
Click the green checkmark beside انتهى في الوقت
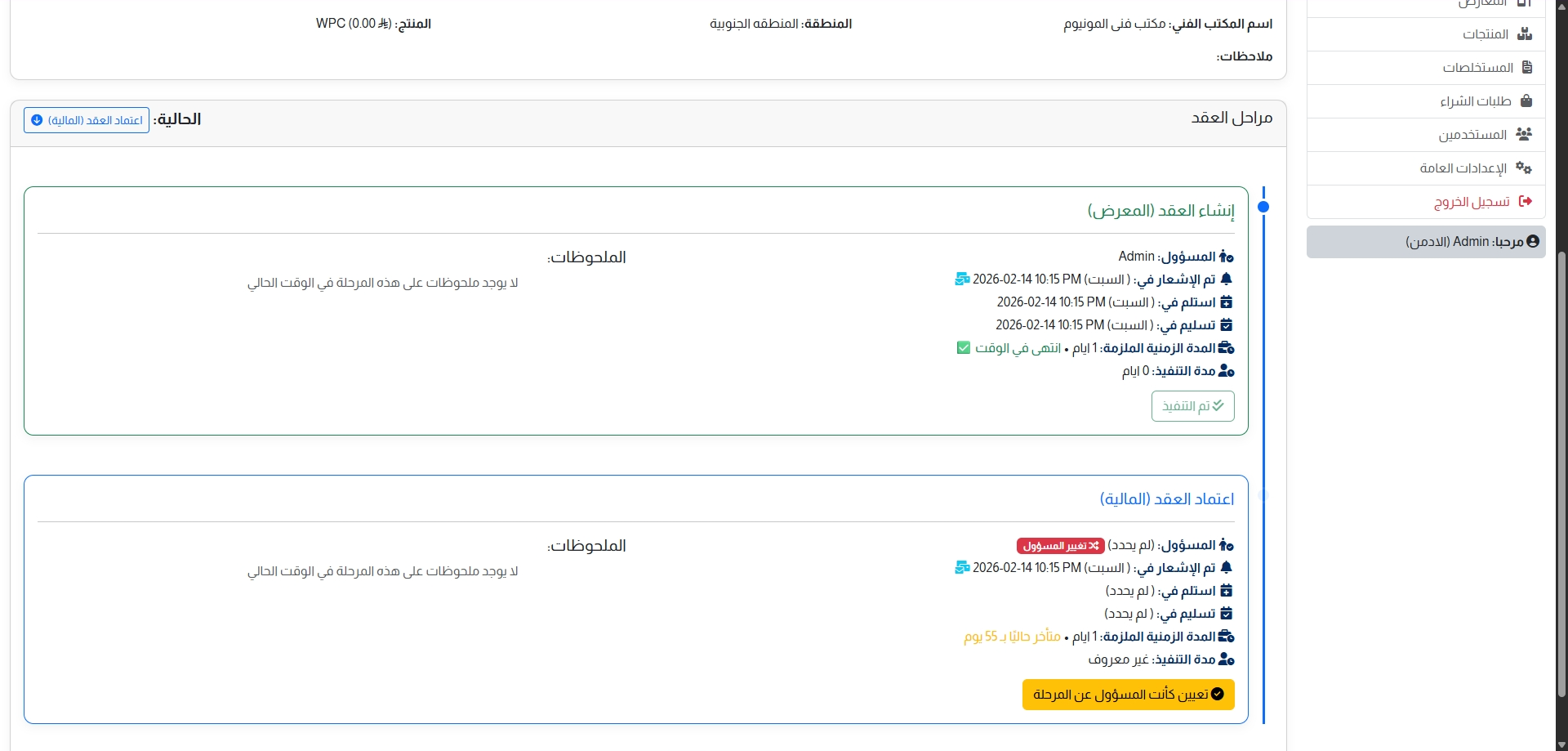click(x=964, y=348)
